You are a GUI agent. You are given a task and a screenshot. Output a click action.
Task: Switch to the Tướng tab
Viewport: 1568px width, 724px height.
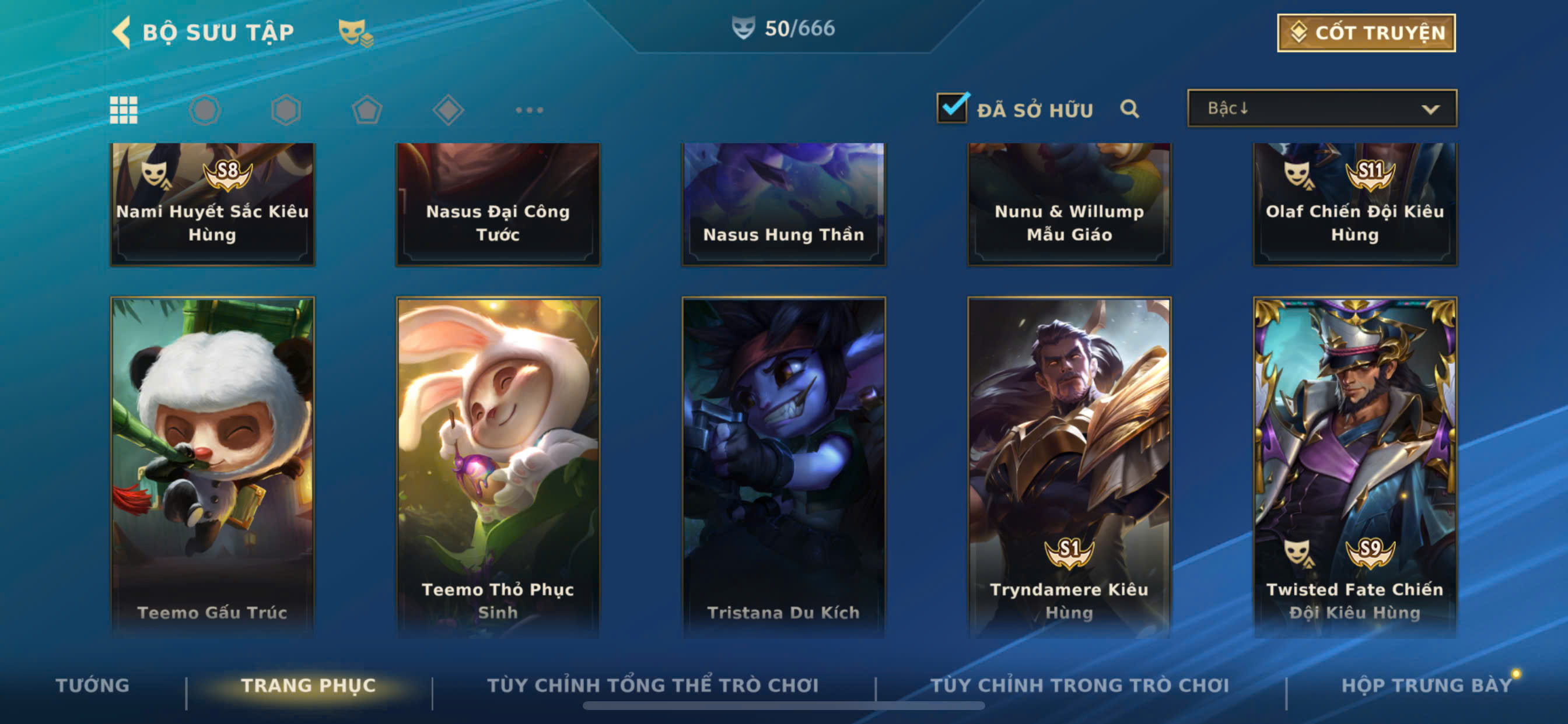click(x=93, y=685)
